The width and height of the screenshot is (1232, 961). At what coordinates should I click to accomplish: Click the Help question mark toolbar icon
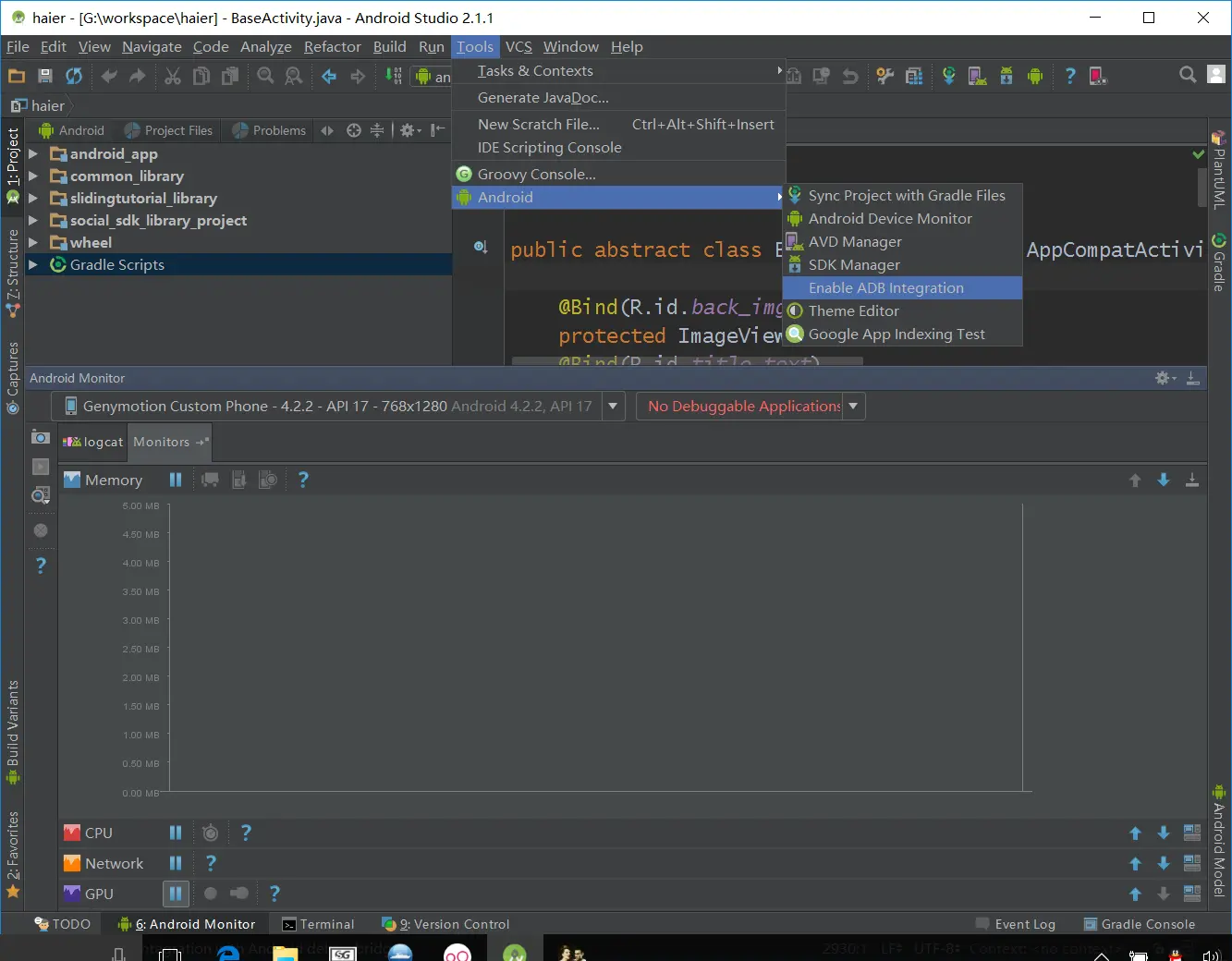coord(1070,77)
